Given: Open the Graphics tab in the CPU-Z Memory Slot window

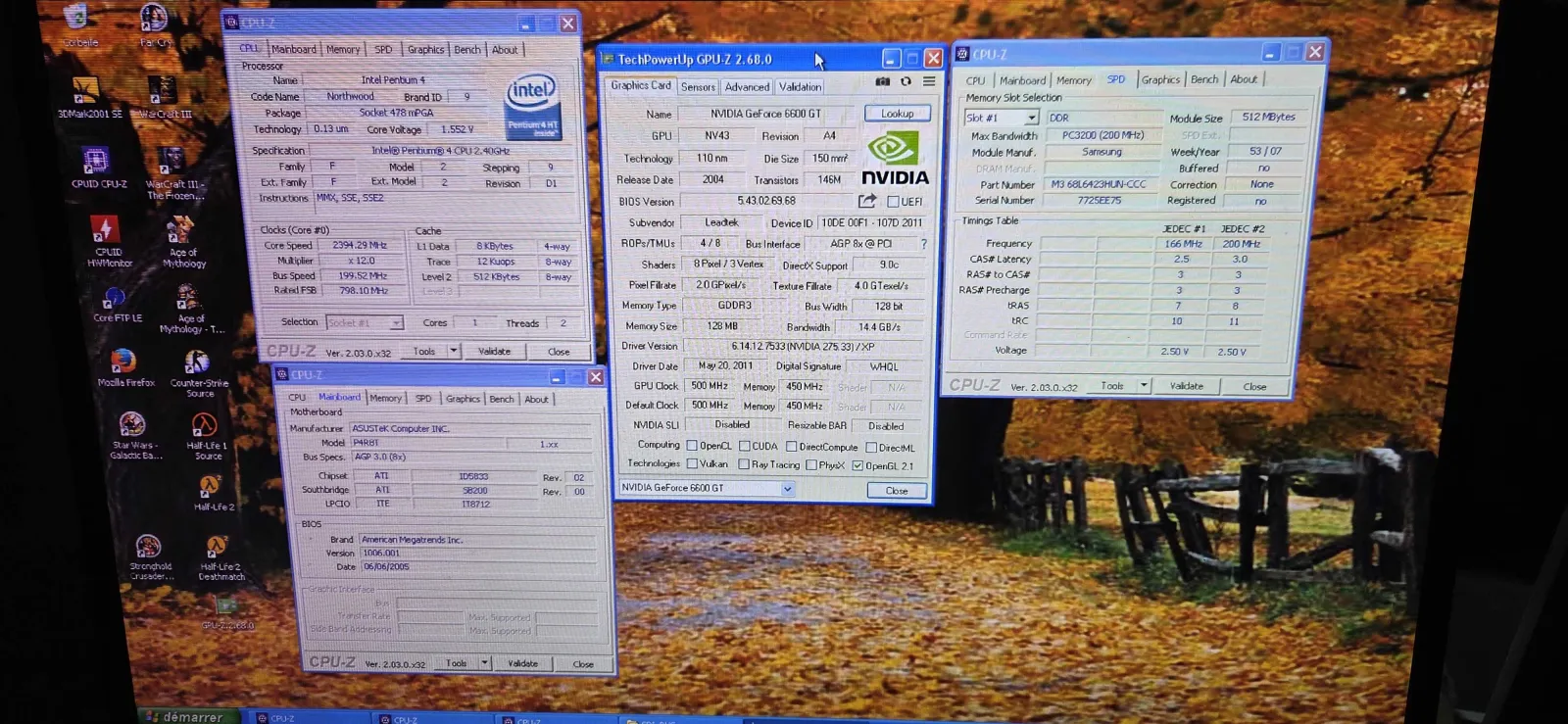Looking at the screenshot, I should (1160, 80).
